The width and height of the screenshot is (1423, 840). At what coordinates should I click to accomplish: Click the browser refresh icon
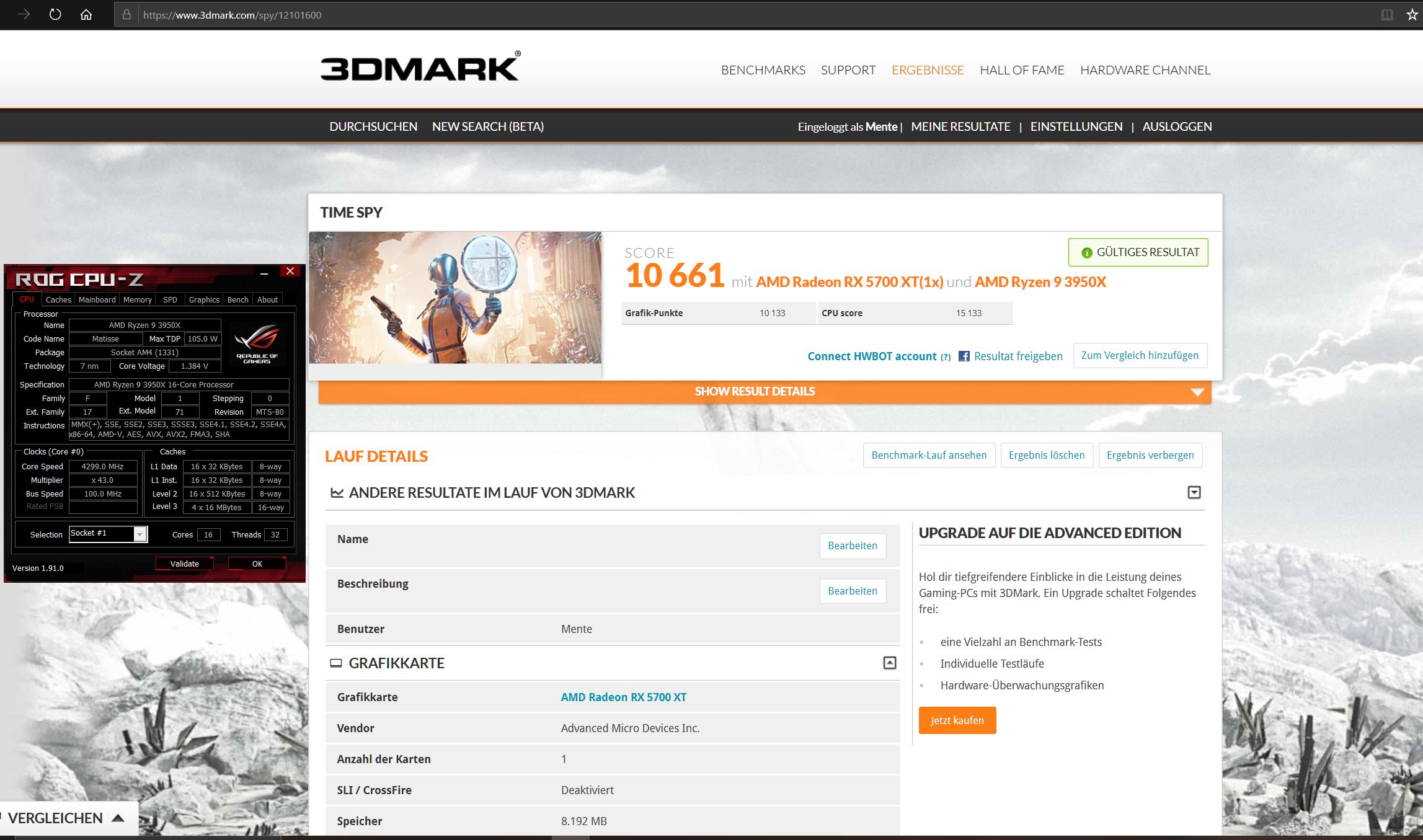click(55, 14)
